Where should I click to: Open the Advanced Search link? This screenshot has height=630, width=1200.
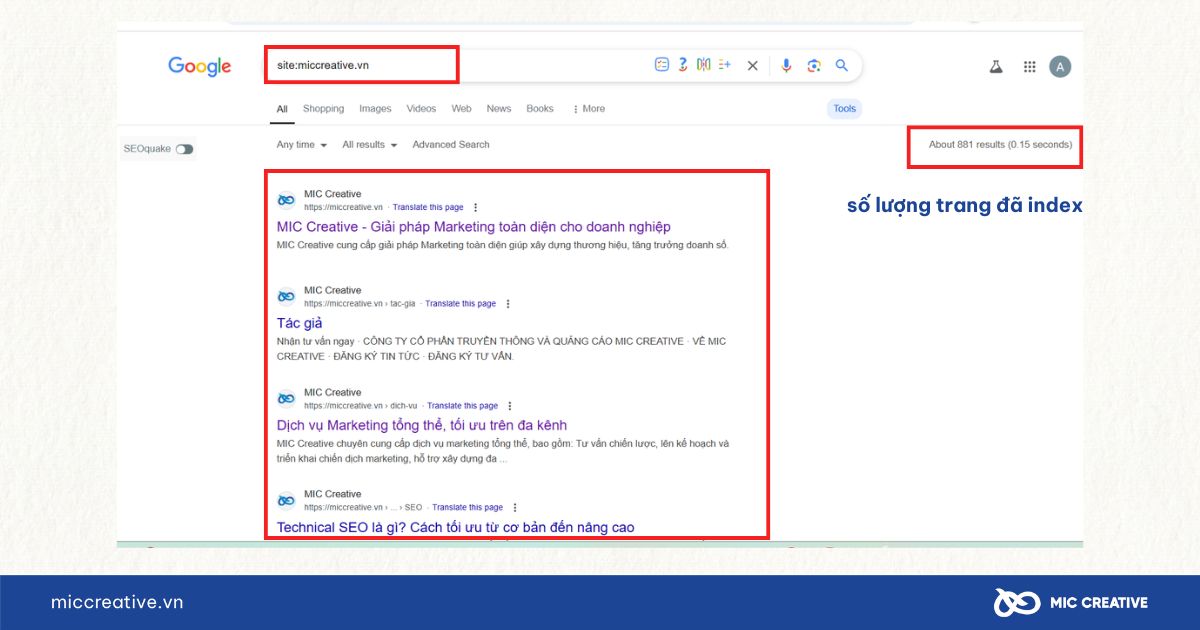tap(451, 145)
